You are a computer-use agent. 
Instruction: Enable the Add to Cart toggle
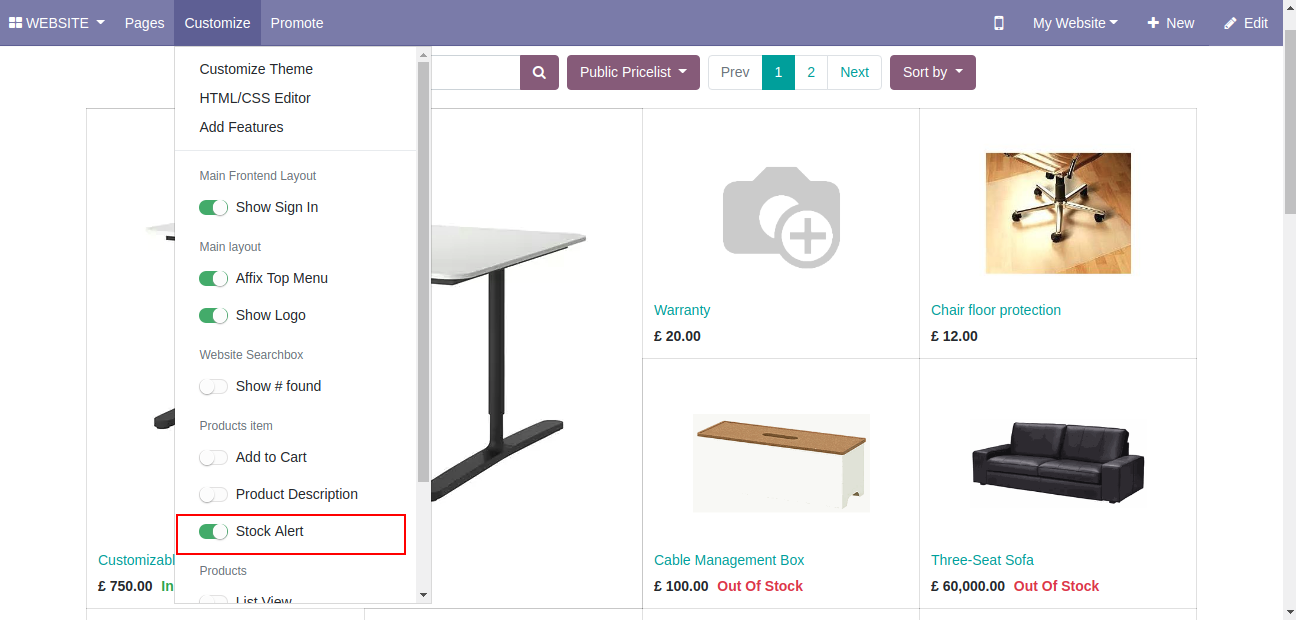[x=213, y=457]
